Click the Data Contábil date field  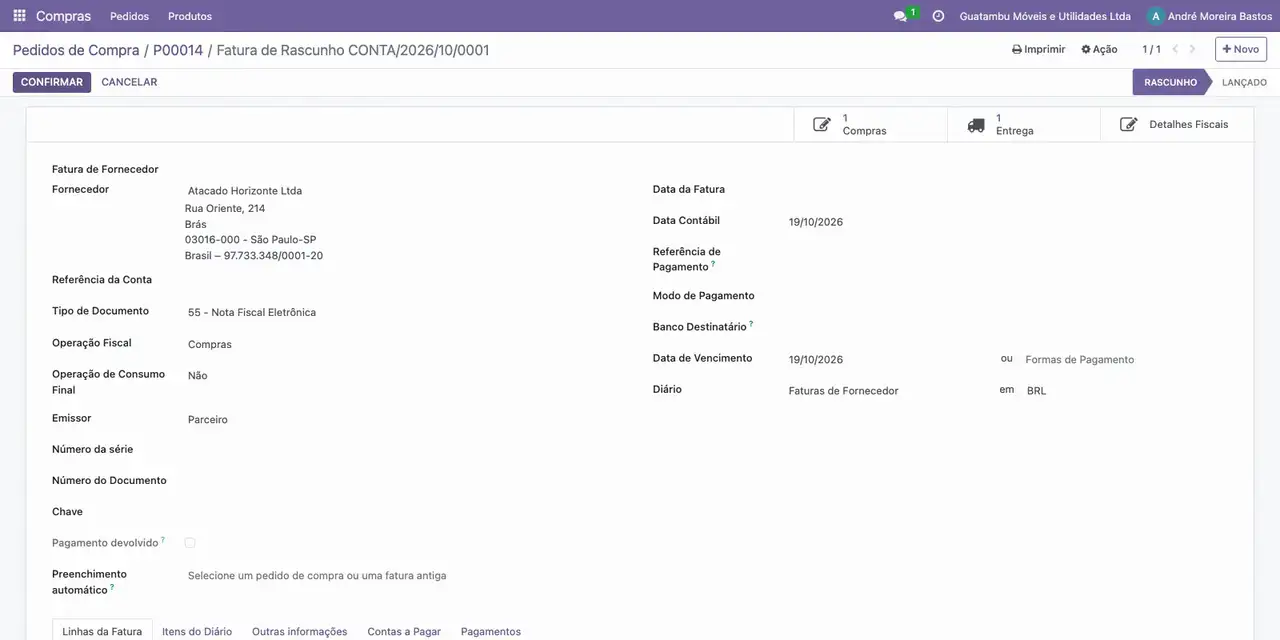coord(1008,222)
